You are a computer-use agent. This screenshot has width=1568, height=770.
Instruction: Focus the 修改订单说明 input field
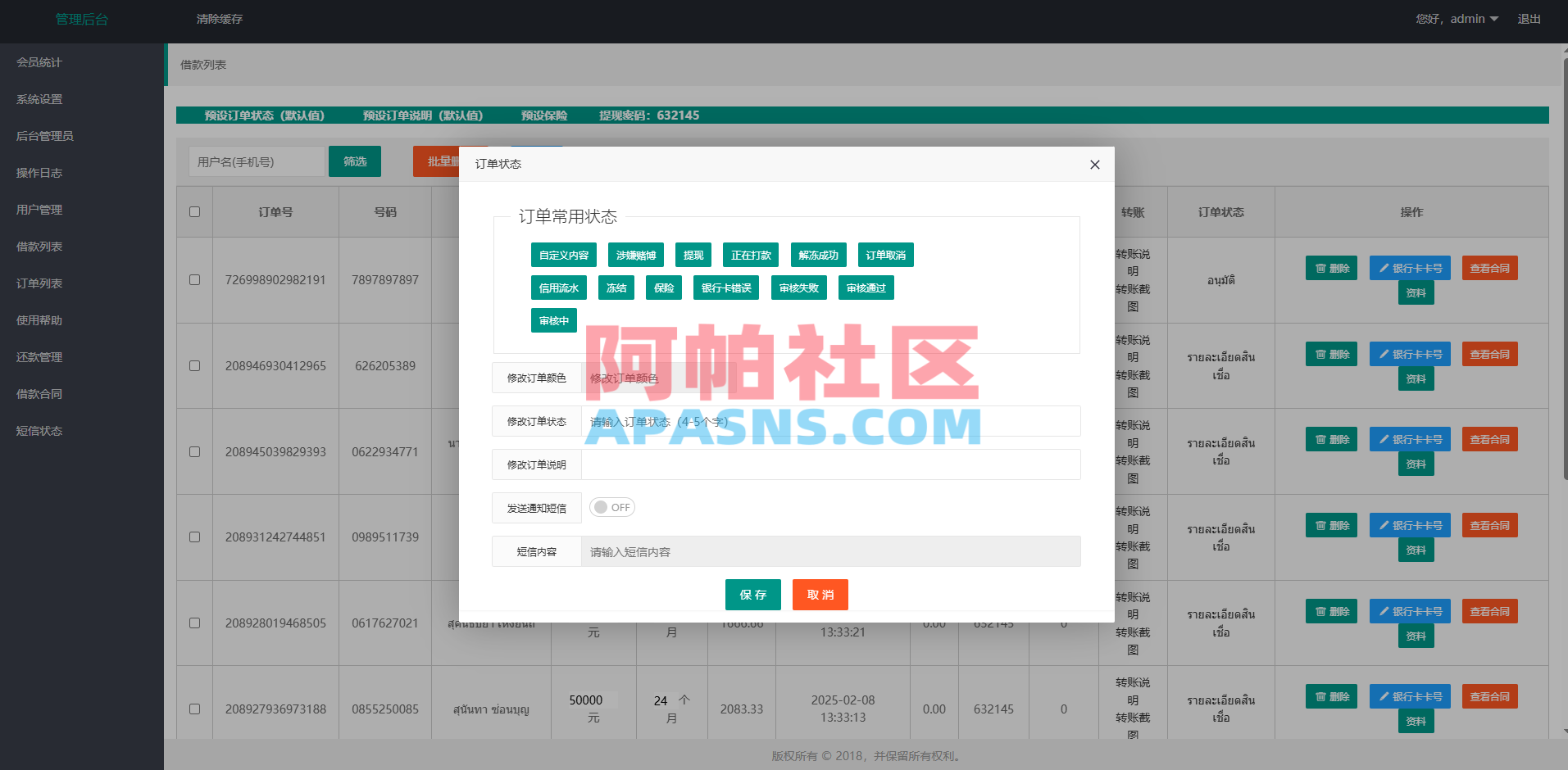coord(831,464)
